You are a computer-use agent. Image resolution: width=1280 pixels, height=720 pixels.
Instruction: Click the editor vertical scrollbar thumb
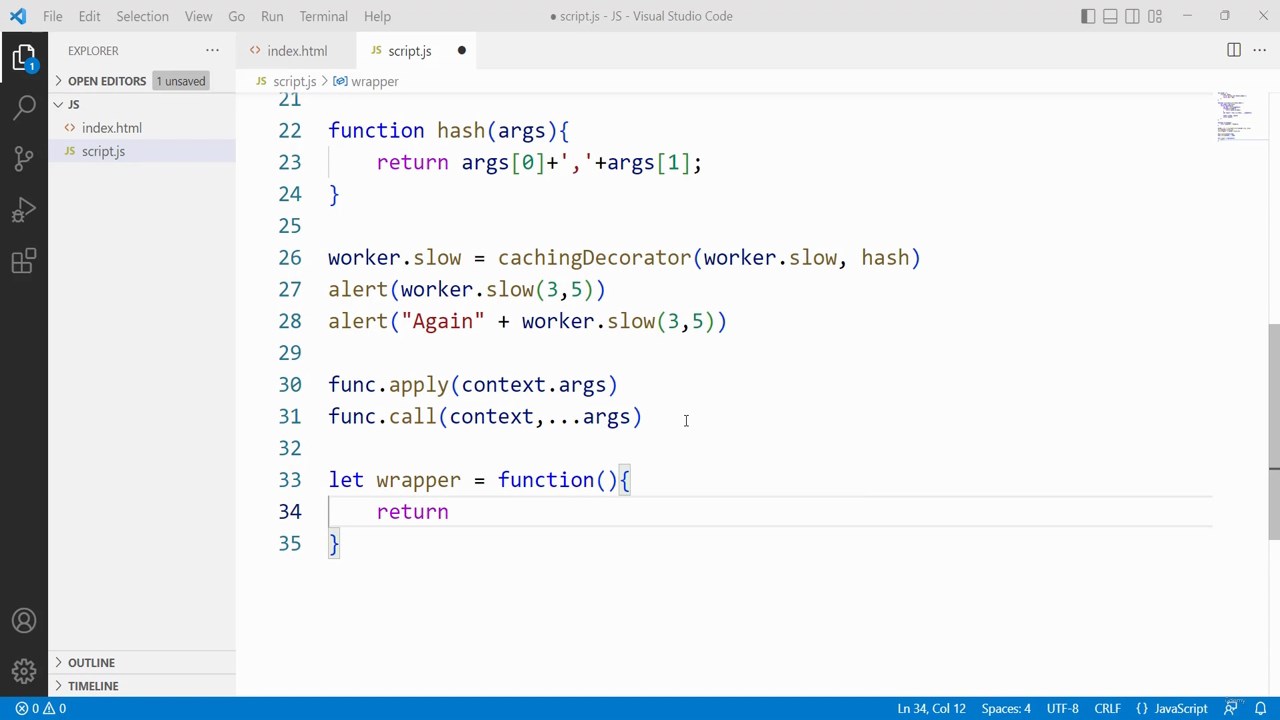coord(1273,432)
